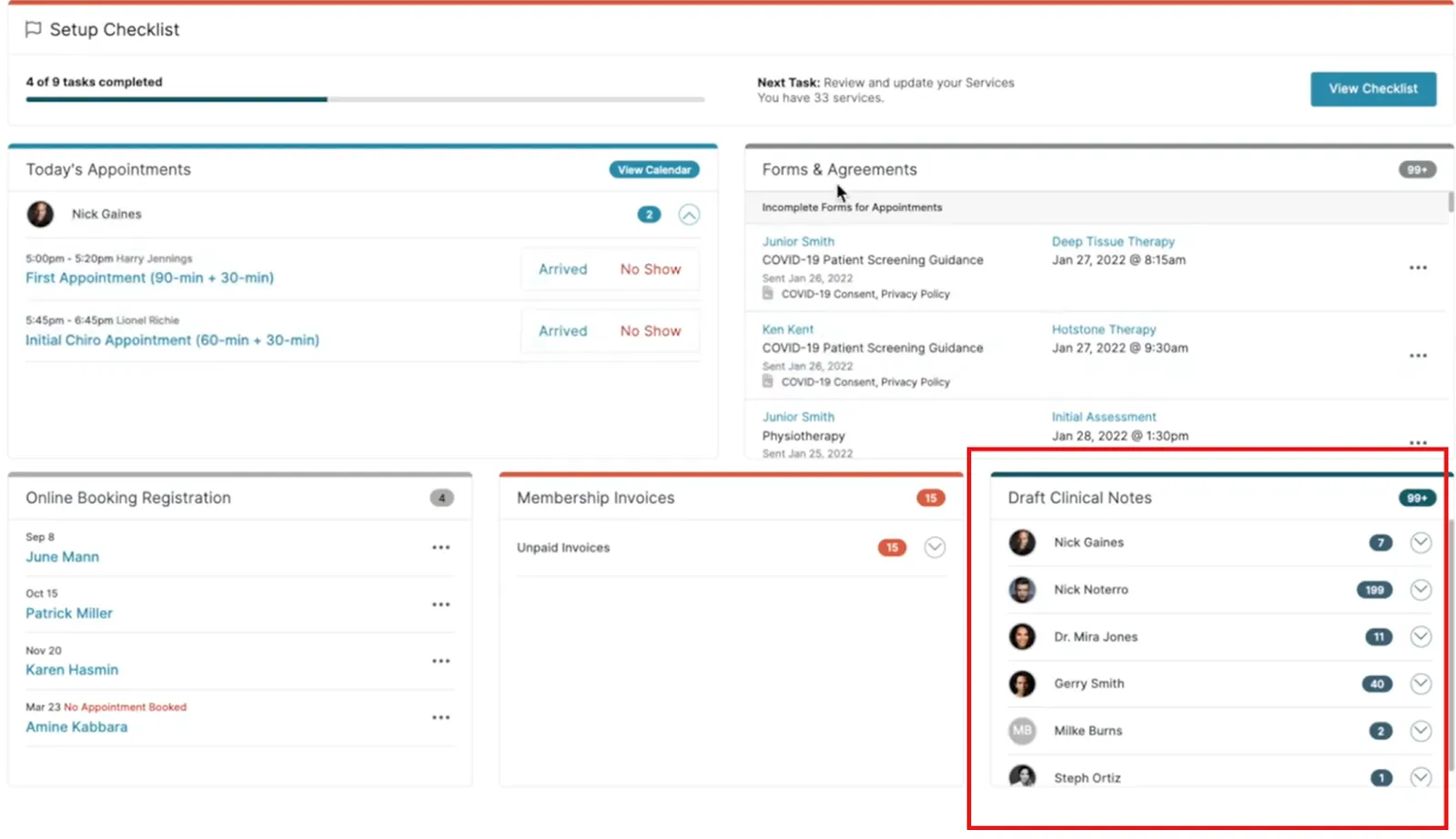Screen dimensions: 1456x839
Task: Expand Dr. Mira Jones draft clinical notes
Action: tap(1421, 637)
